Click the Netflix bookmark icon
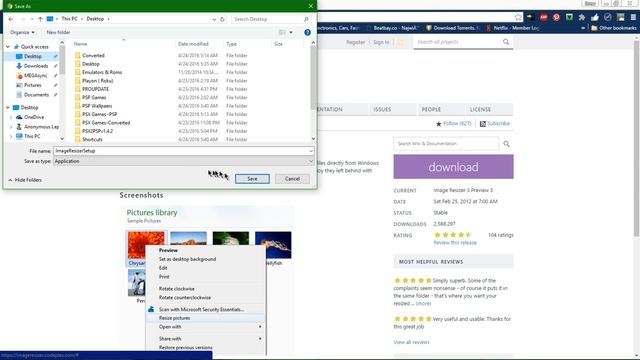The image size is (640, 360). pyautogui.click(x=488, y=28)
